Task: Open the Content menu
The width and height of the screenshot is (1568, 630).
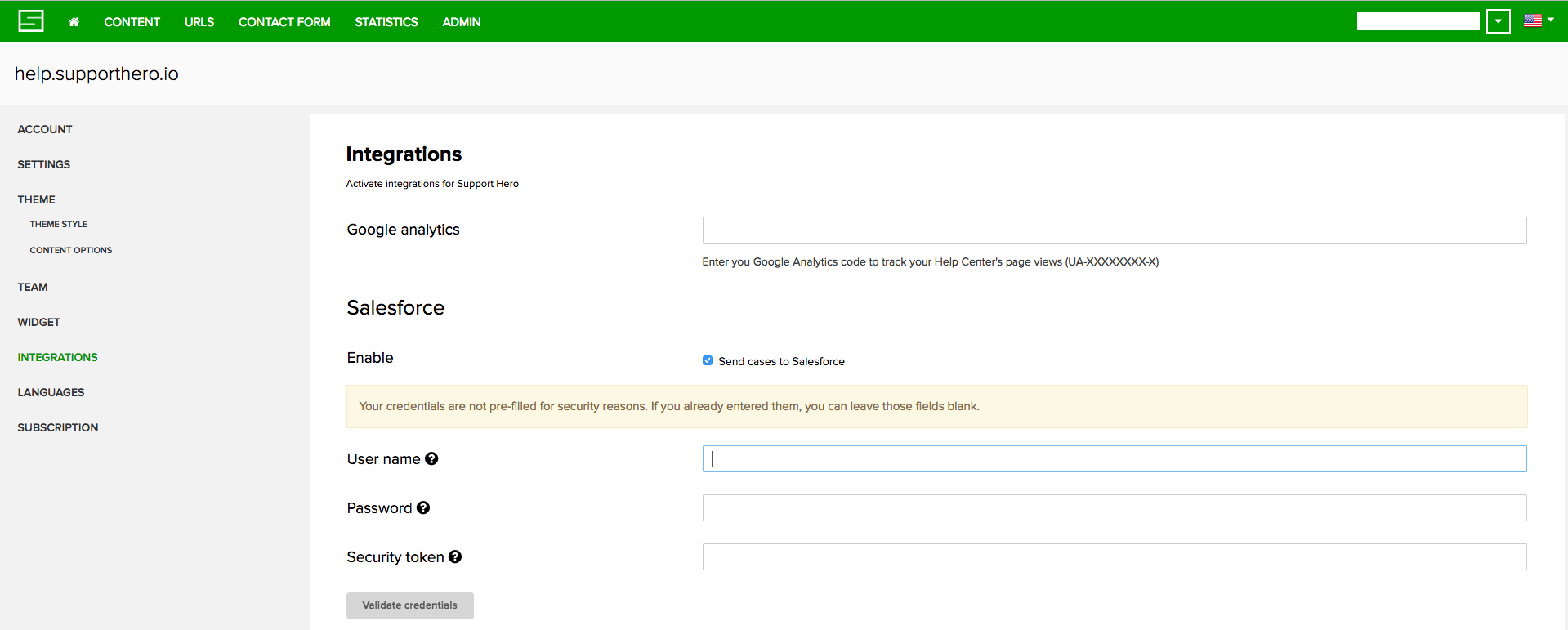Action: pos(132,22)
